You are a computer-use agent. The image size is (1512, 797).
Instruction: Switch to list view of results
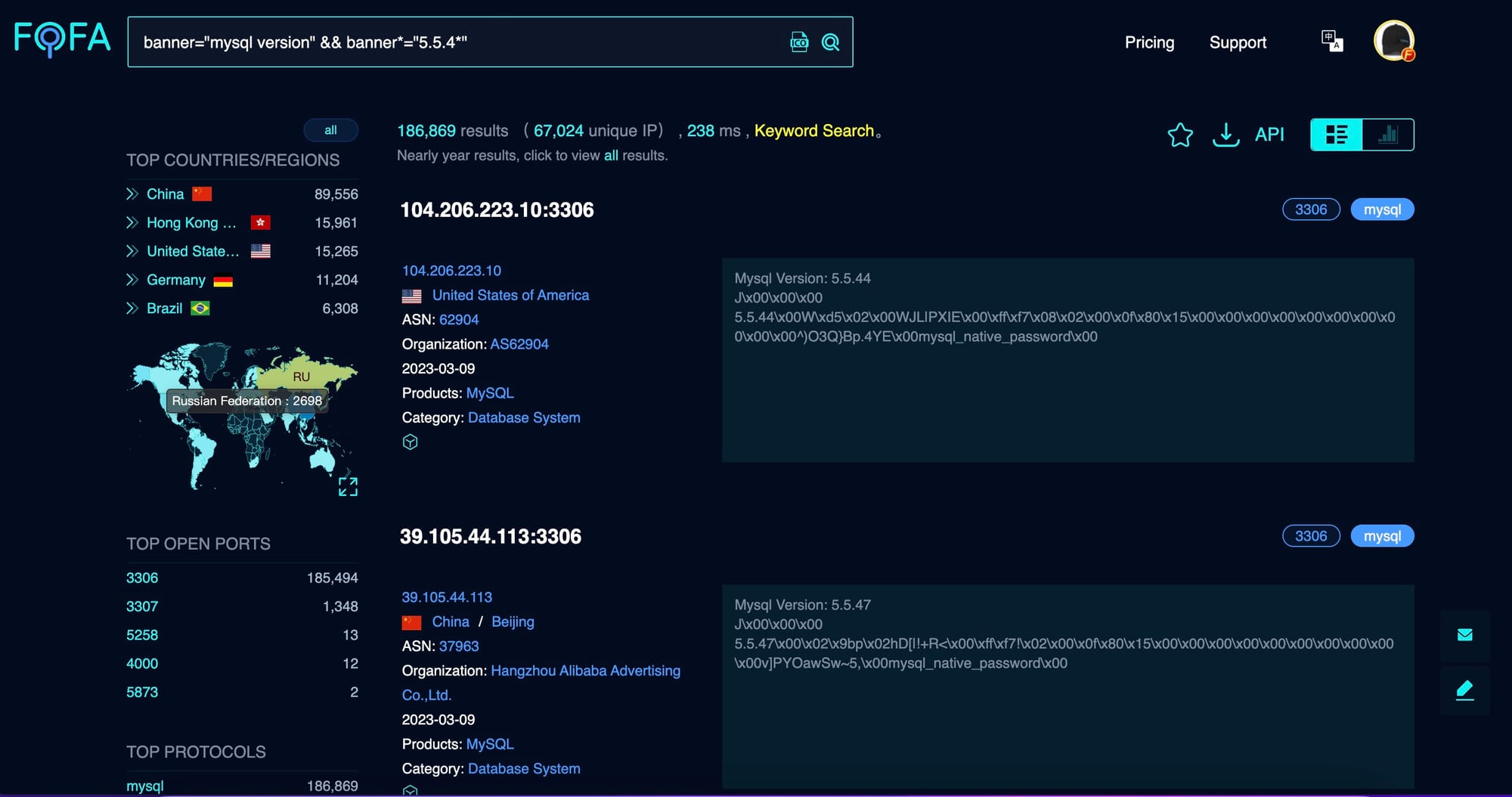tap(1336, 135)
